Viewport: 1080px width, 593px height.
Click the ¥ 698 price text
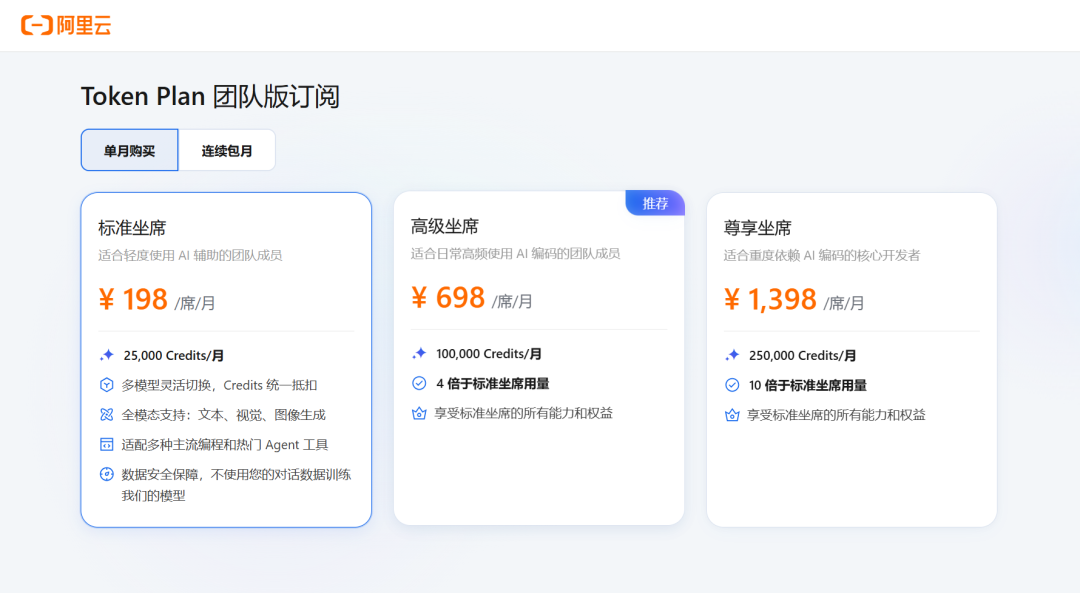pyautogui.click(x=450, y=297)
